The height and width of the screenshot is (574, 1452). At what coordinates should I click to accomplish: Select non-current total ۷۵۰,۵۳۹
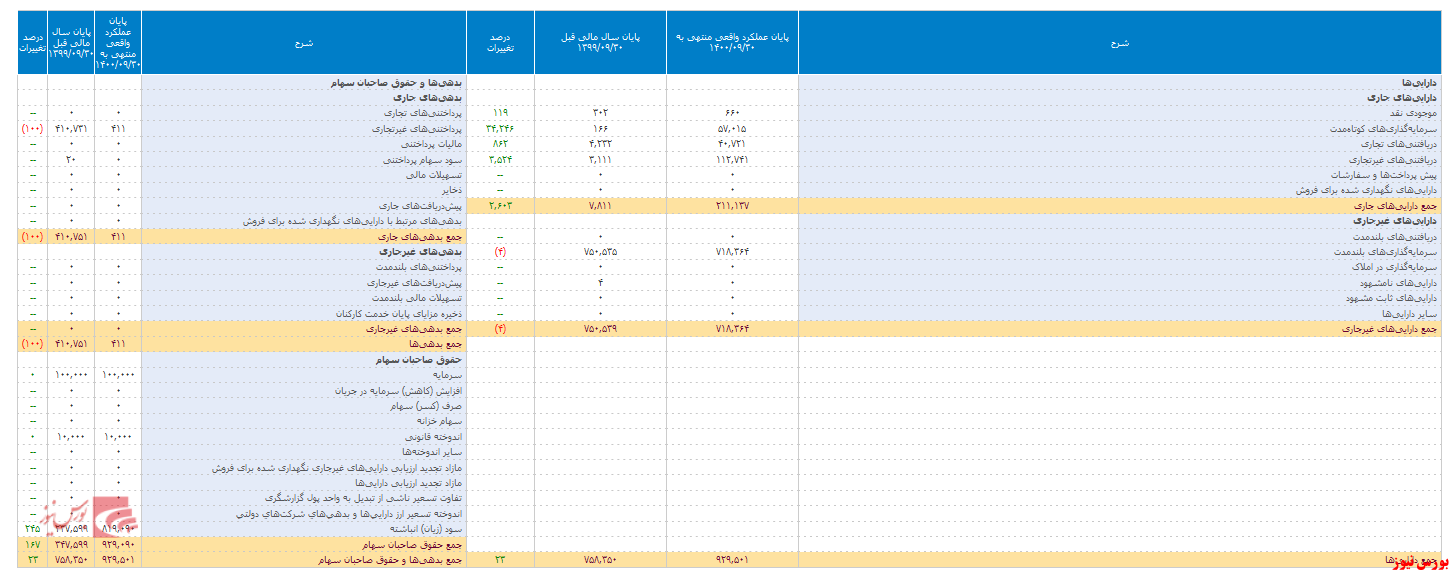point(600,328)
